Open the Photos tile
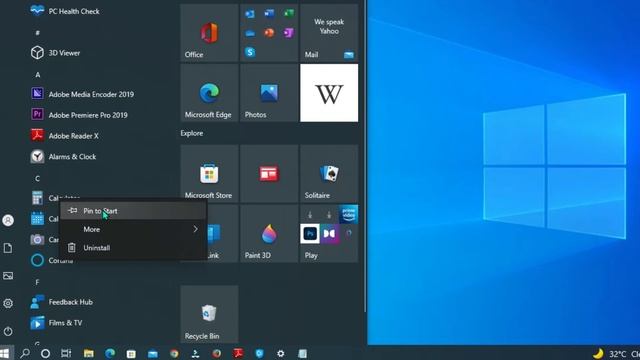 [269, 93]
